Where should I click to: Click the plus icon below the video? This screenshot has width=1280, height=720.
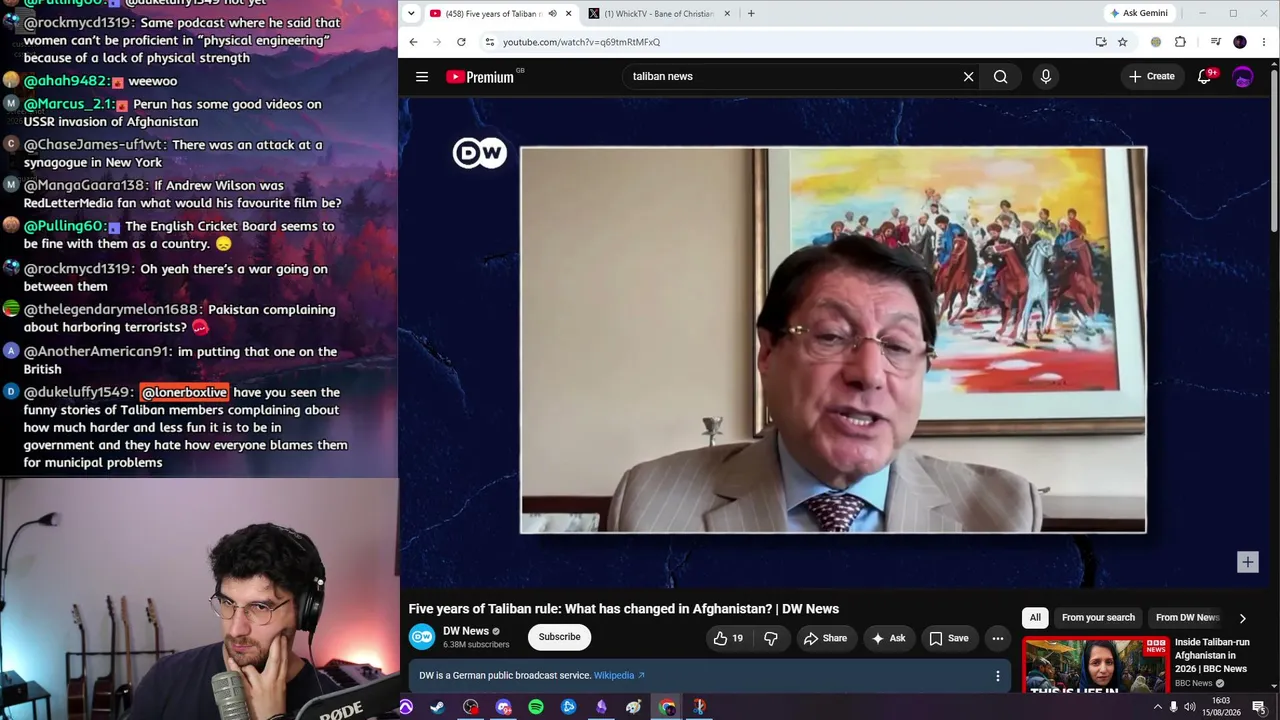tap(1247, 562)
